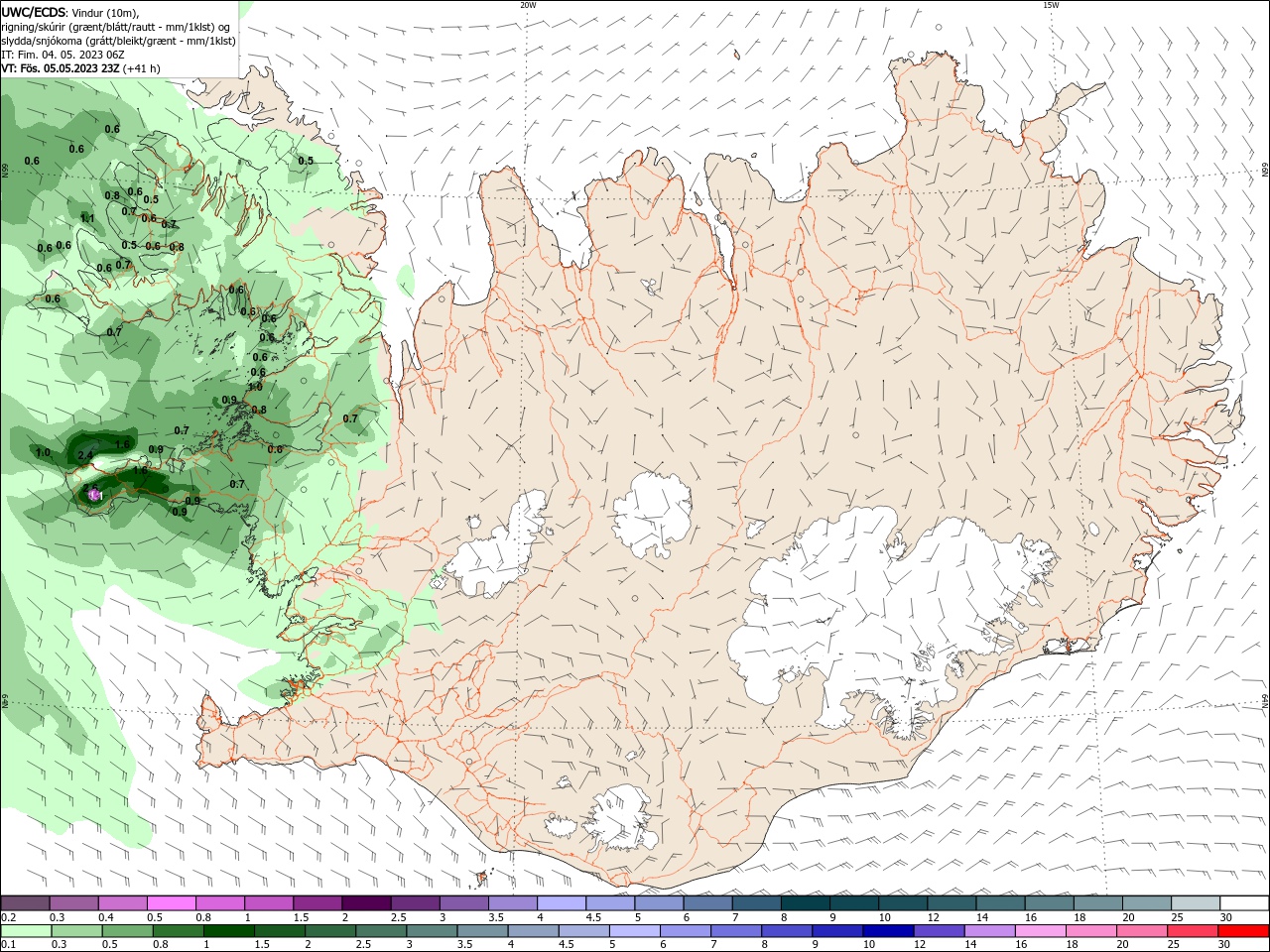Click the purple sleet marker on Snæfellsnes
Image resolution: width=1270 pixels, height=952 pixels.
pyautogui.click(x=95, y=494)
